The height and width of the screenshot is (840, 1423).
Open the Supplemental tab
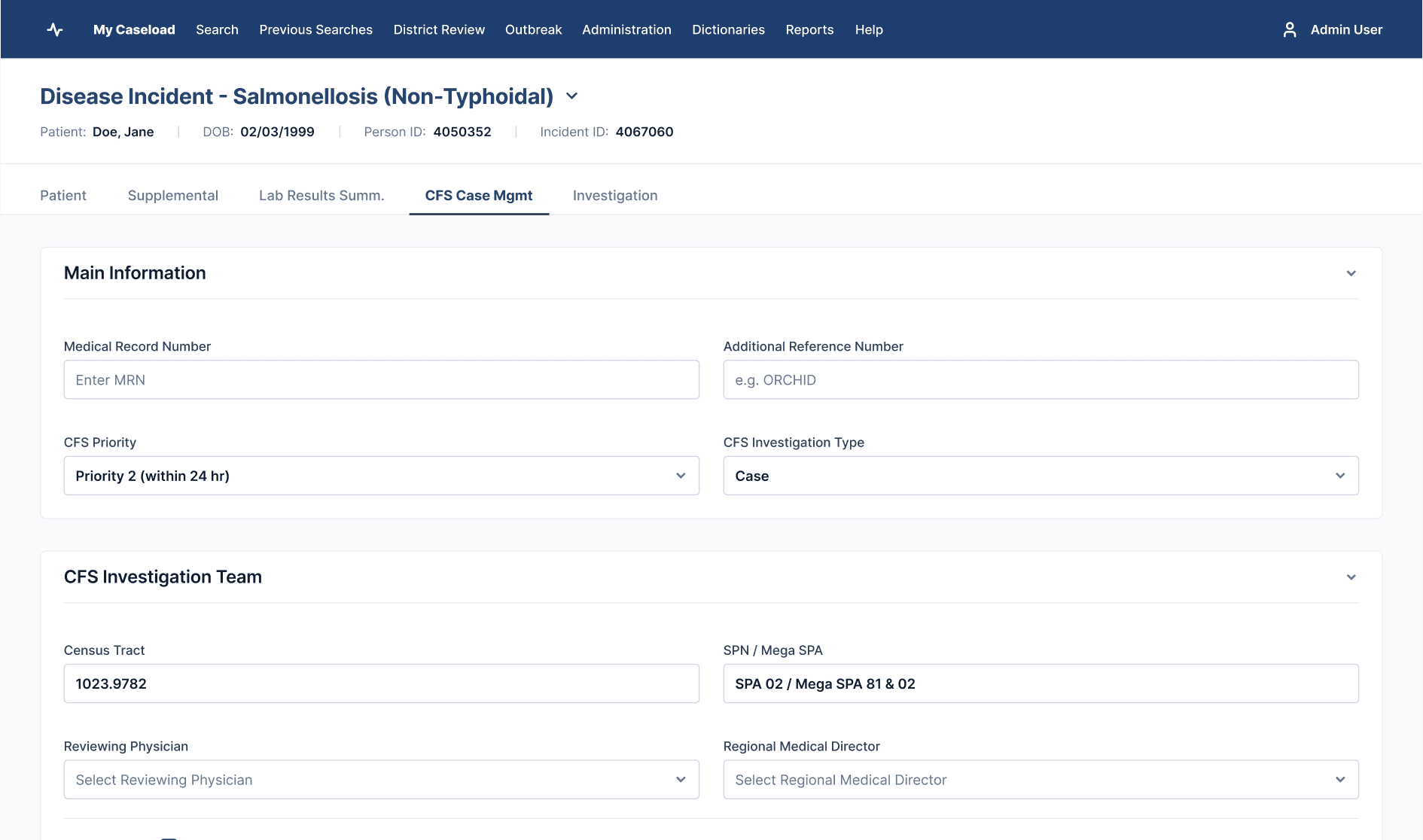pos(173,196)
